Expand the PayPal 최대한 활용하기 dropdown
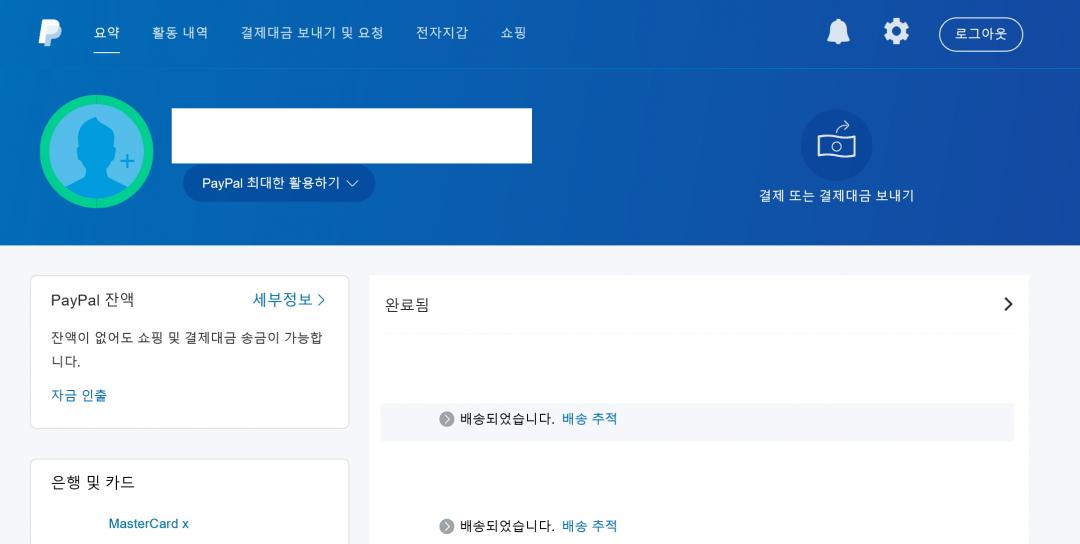Screen dimensions: 1080x544 [279, 183]
